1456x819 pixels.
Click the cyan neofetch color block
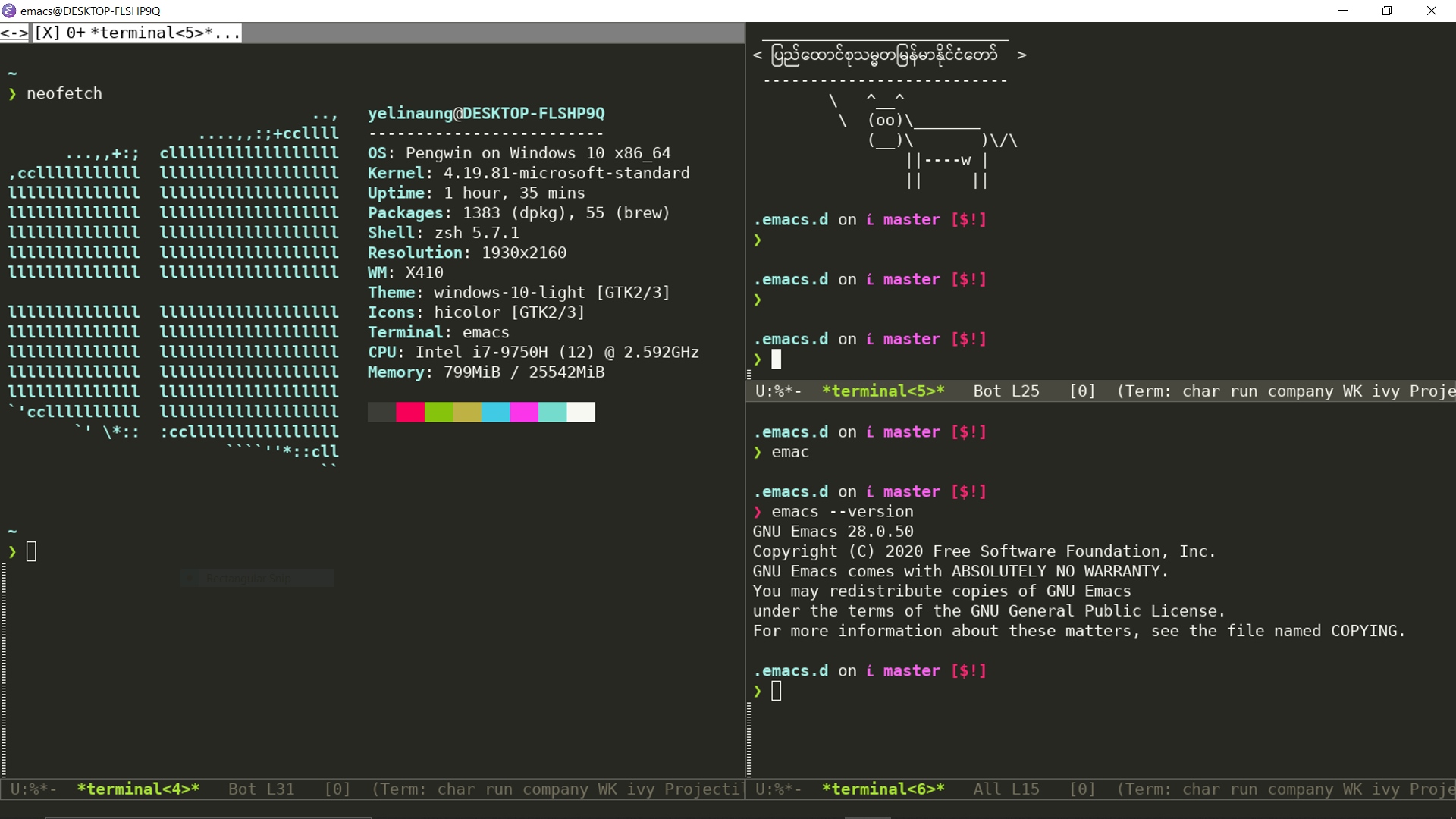tap(495, 412)
